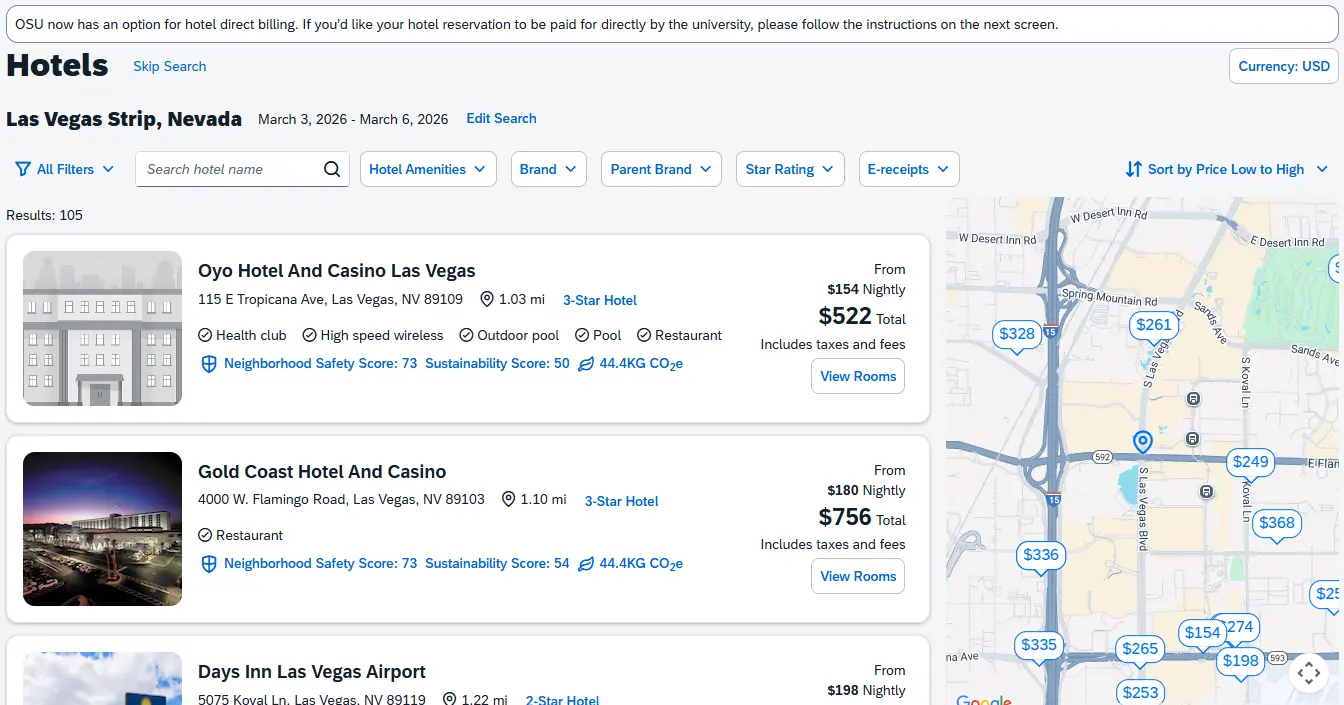
Task: Open Gold Coast's 3-Star Hotel link
Action: coord(621,501)
